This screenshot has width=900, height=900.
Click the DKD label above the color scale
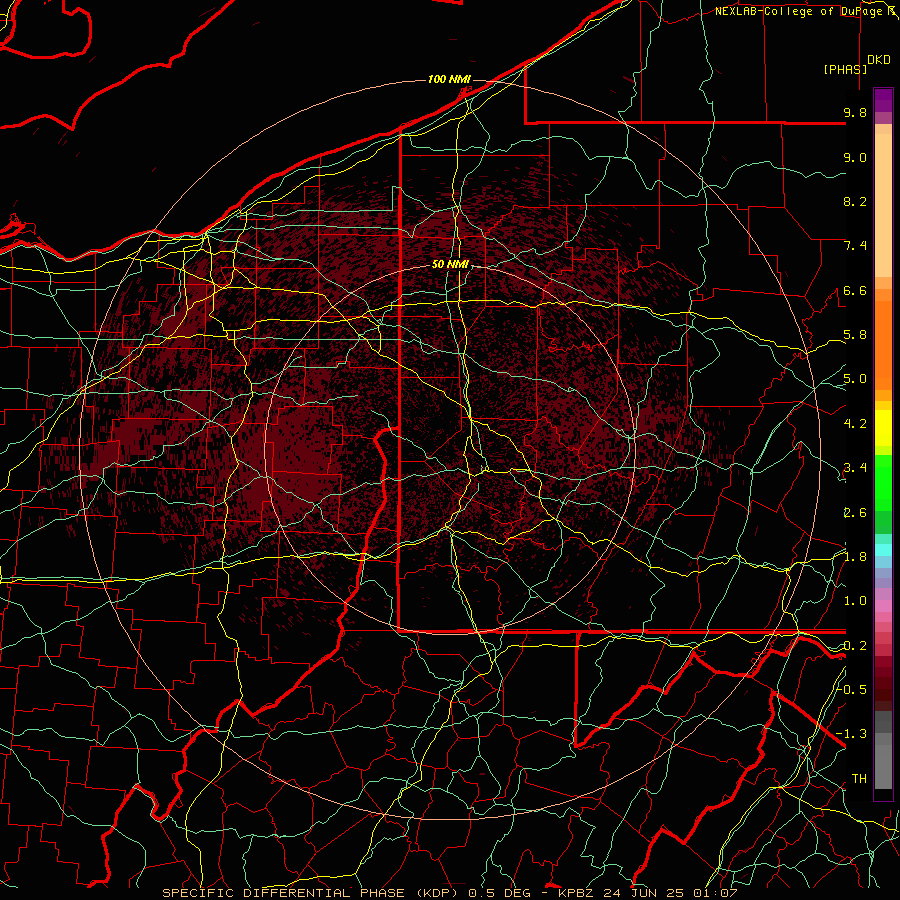879,60
